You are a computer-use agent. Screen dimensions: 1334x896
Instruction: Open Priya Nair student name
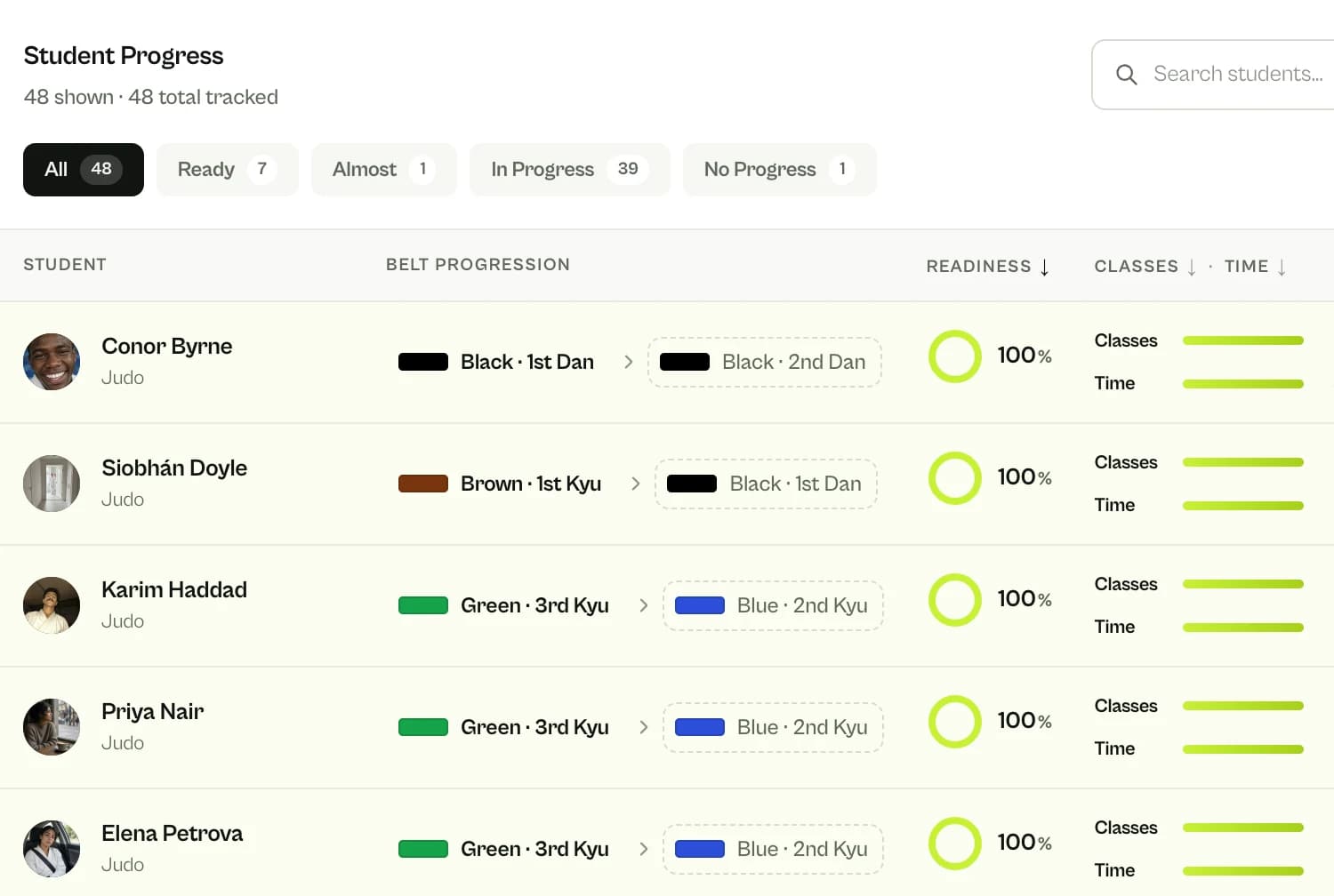(x=153, y=712)
